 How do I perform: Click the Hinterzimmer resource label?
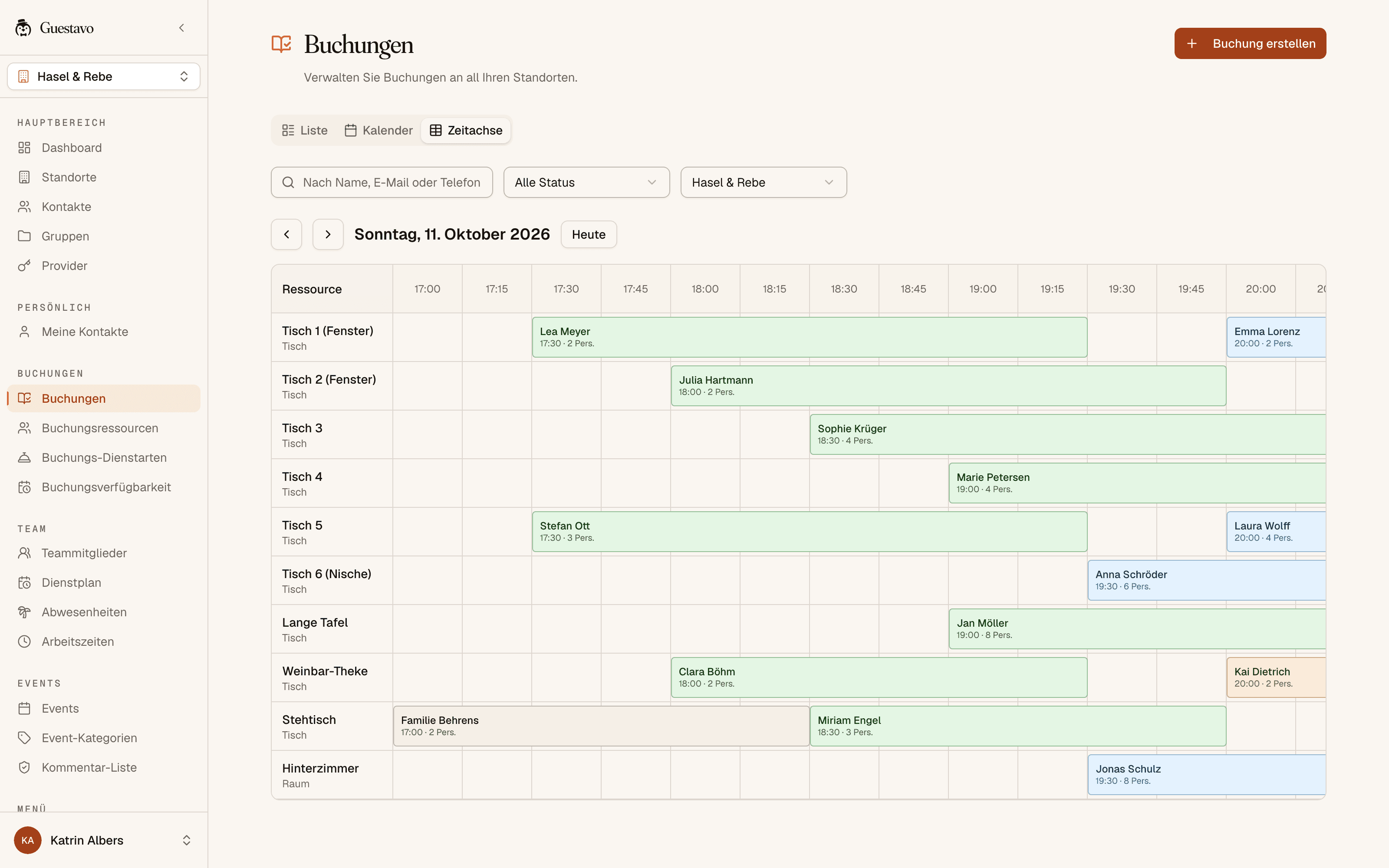click(332, 775)
